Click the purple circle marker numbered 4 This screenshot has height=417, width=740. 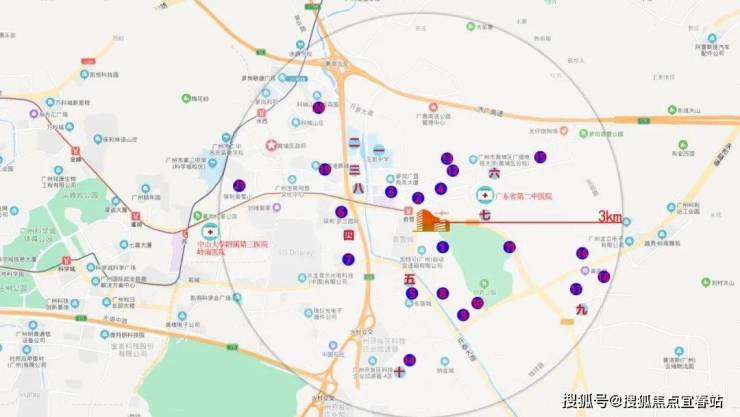click(441, 189)
